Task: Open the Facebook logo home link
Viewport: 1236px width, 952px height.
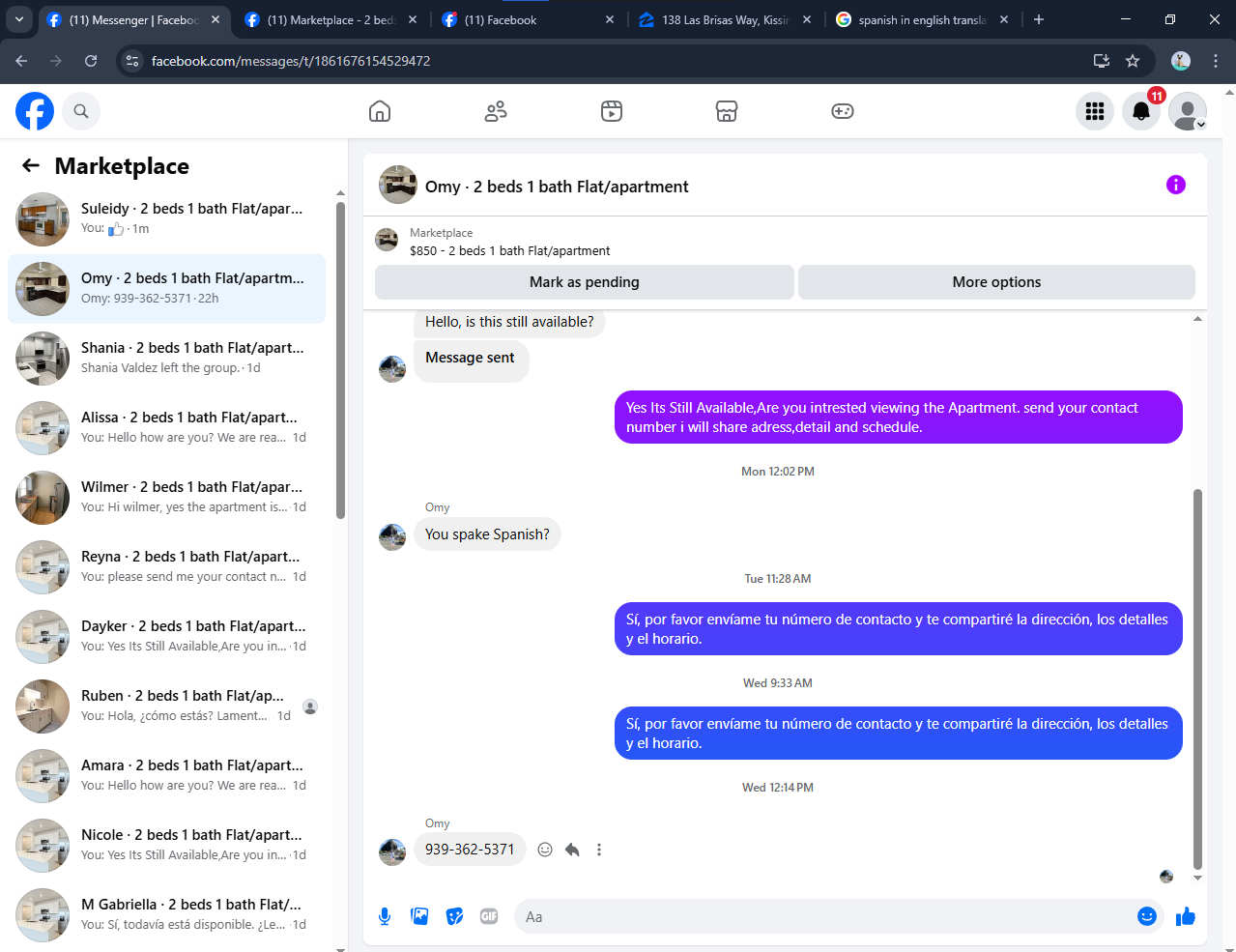Action: [35, 111]
